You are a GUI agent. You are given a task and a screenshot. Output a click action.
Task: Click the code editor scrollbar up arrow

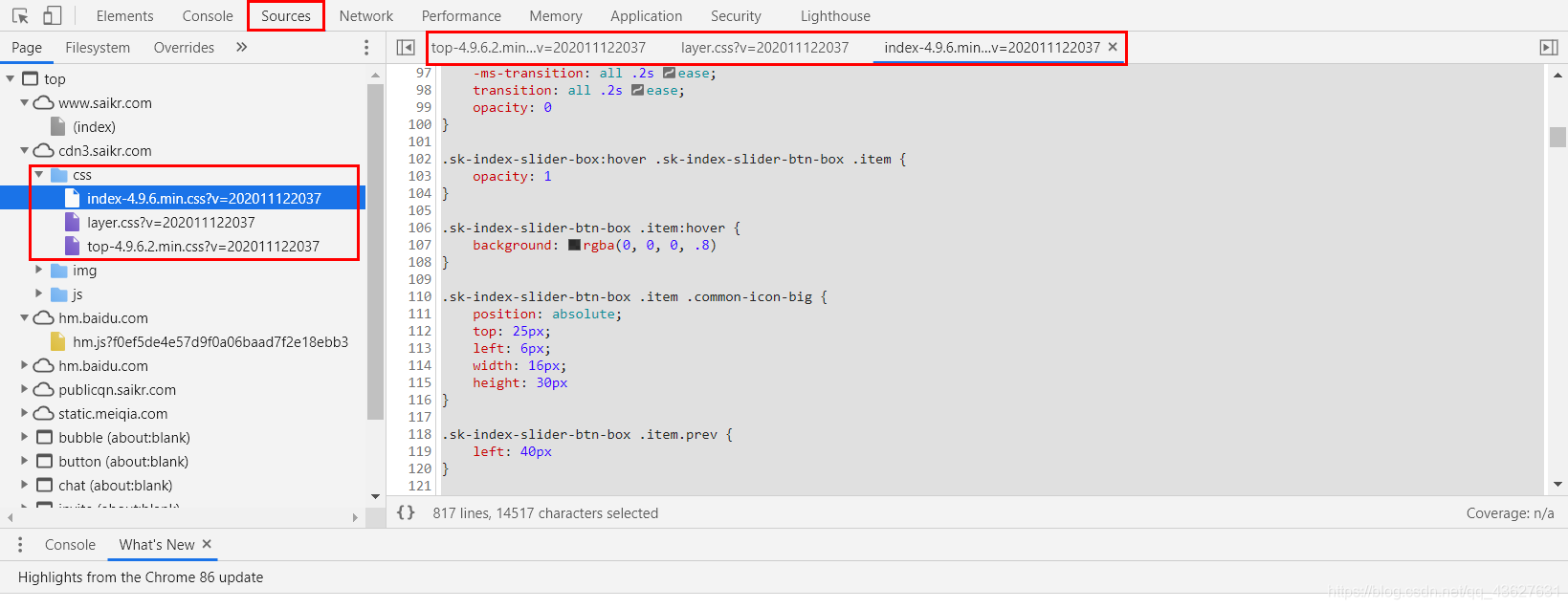[1557, 74]
